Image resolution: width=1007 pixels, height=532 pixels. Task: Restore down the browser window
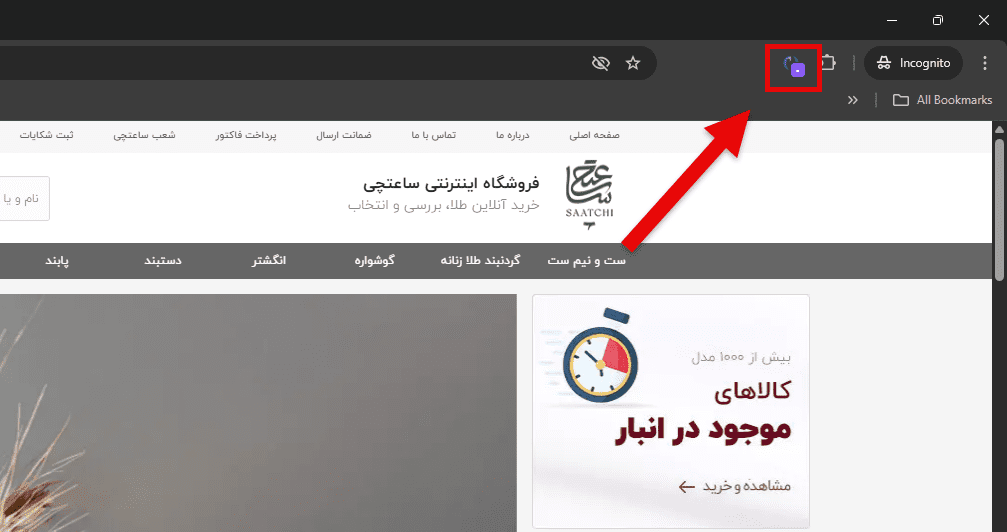938,20
